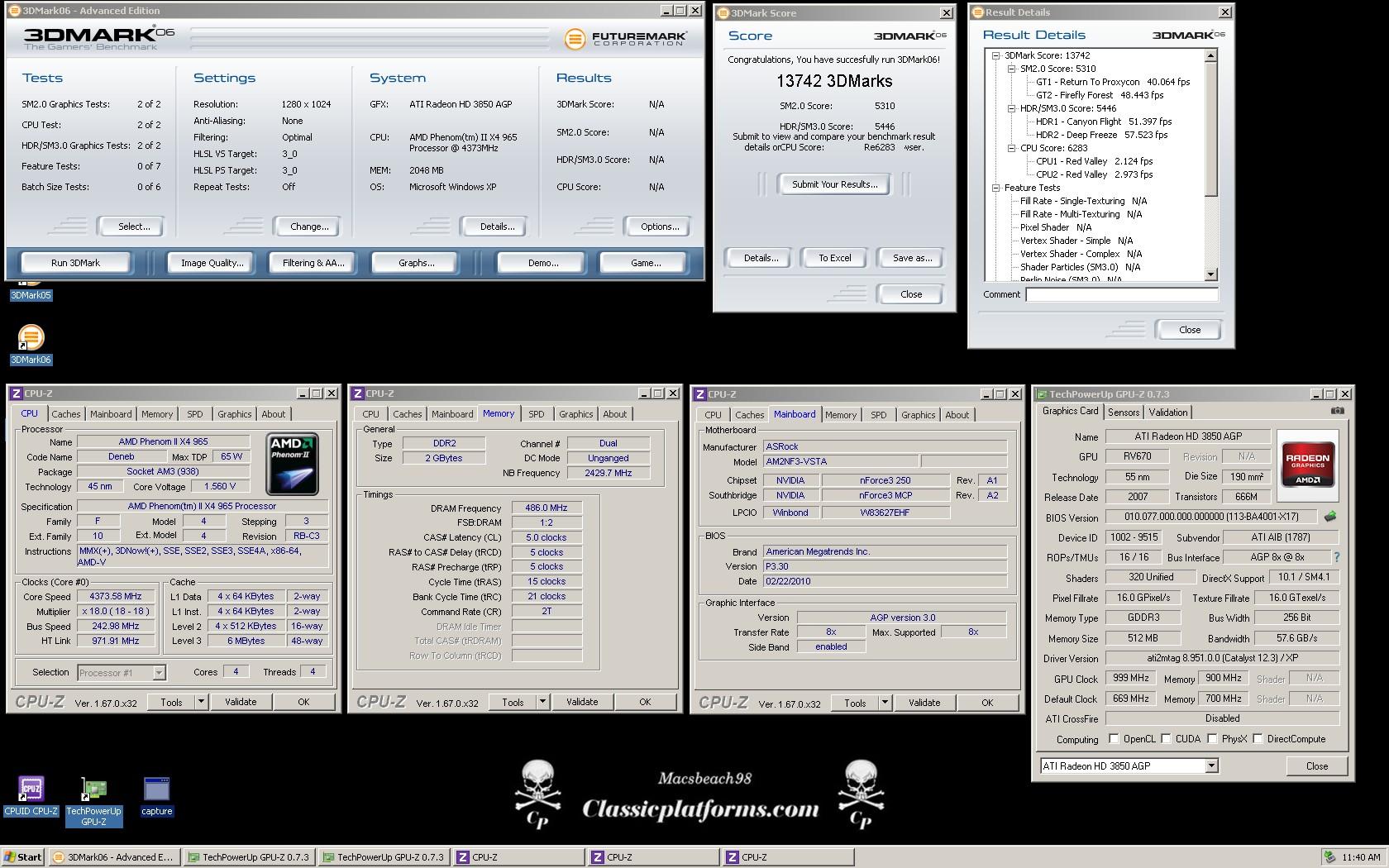This screenshot has height=868, width=1389.
Task: Launch TechPowerUp GPU-Z desktop icon
Action: pos(93,801)
